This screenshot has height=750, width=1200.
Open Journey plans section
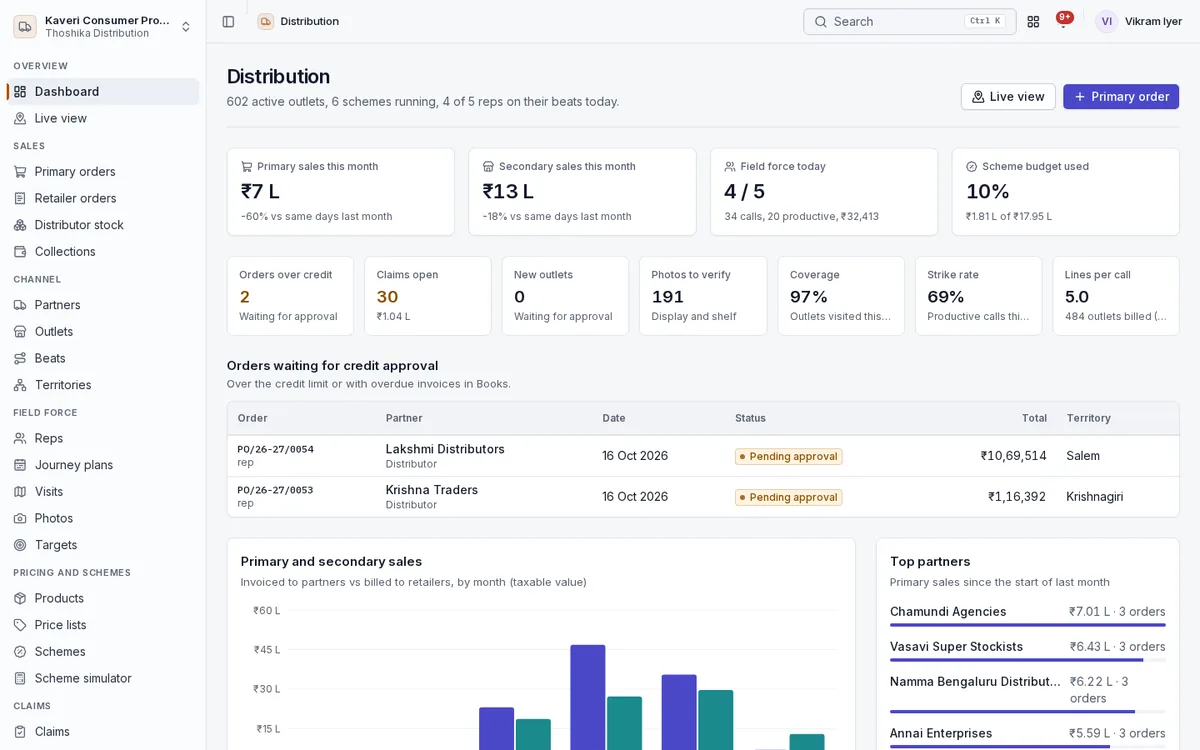(103, 465)
